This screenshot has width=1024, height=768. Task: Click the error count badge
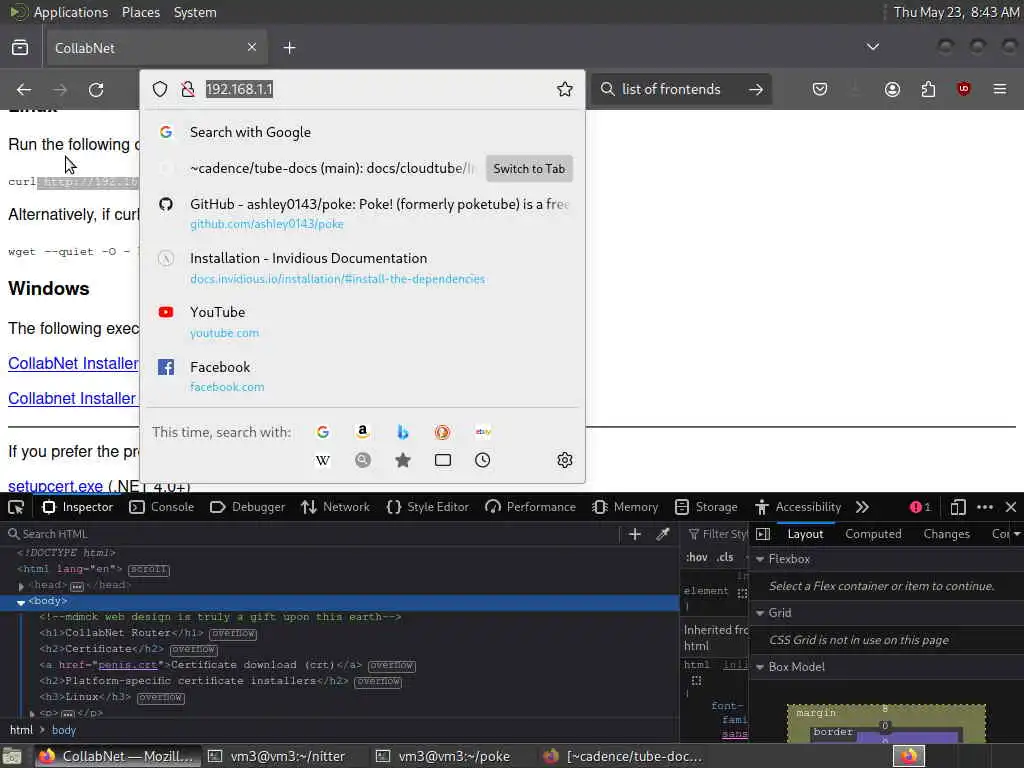coord(920,507)
